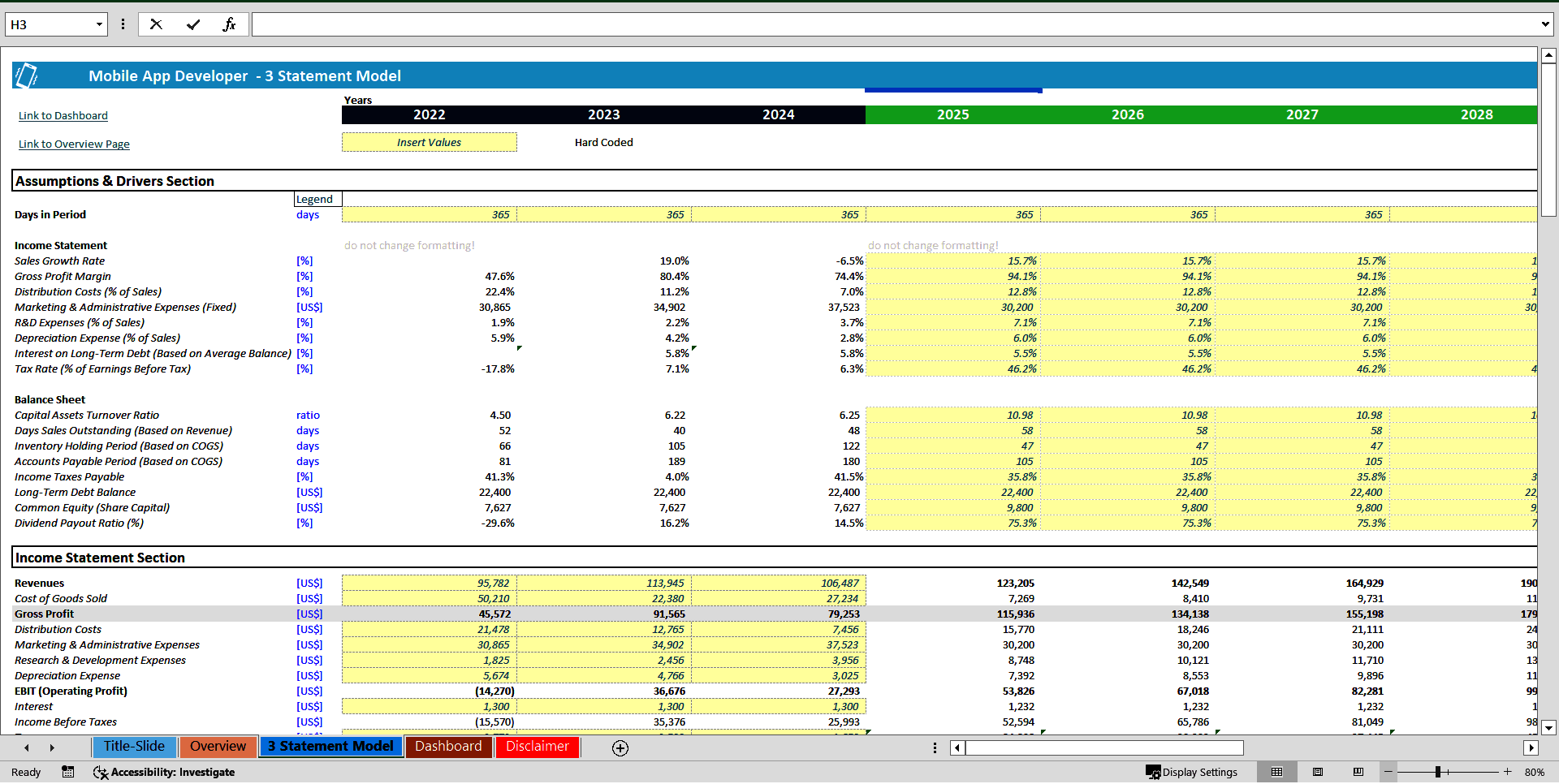Select the 3 Statement Model tab
Image resolution: width=1559 pixels, height=784 pixels.
coord(330,747)
